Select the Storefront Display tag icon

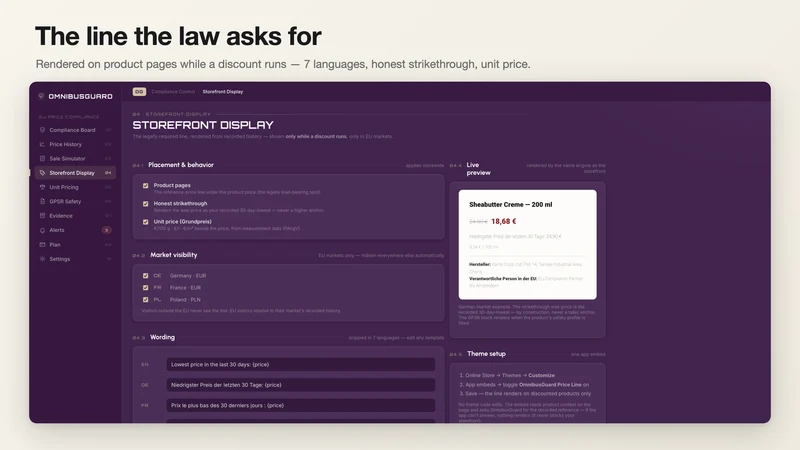(x=42, y=172)
